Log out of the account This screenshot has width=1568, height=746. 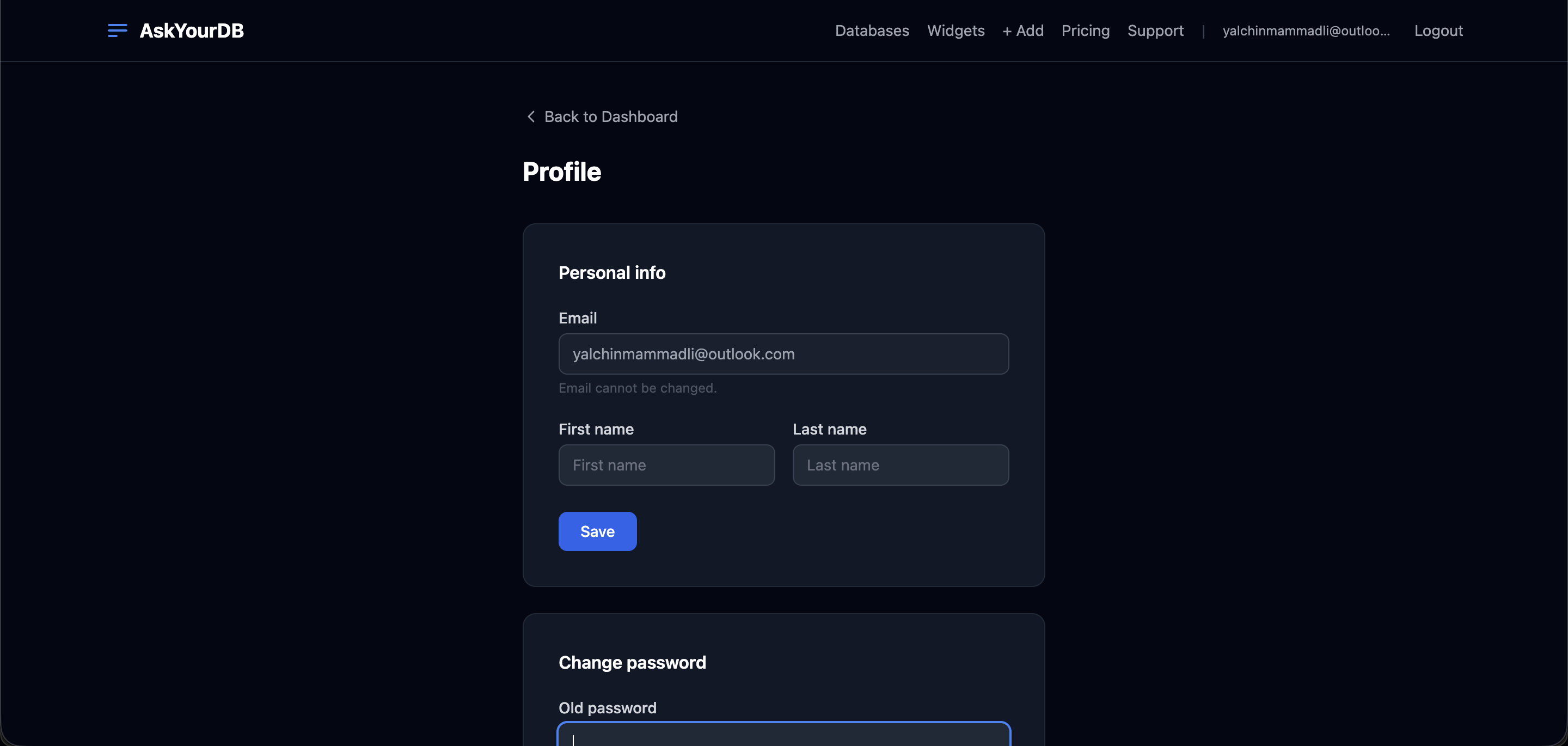pos(1438,30)
